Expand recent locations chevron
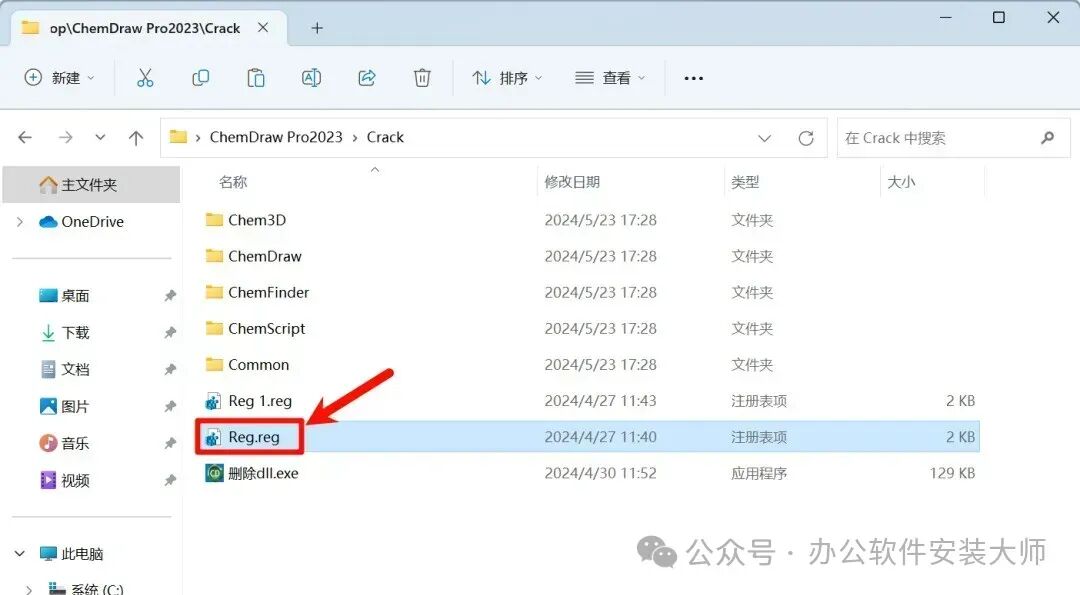The width and height of the screenshot is (1080, 595). coord(101,138)
